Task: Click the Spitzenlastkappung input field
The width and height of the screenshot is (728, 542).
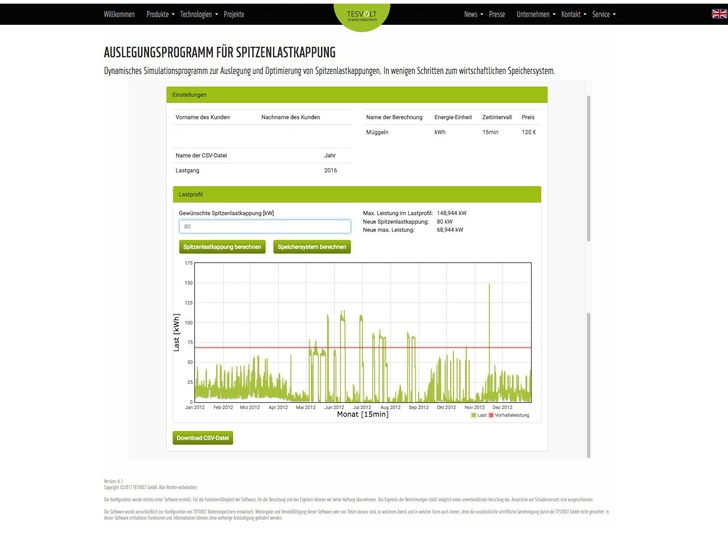Action: (x=265, y=227)
